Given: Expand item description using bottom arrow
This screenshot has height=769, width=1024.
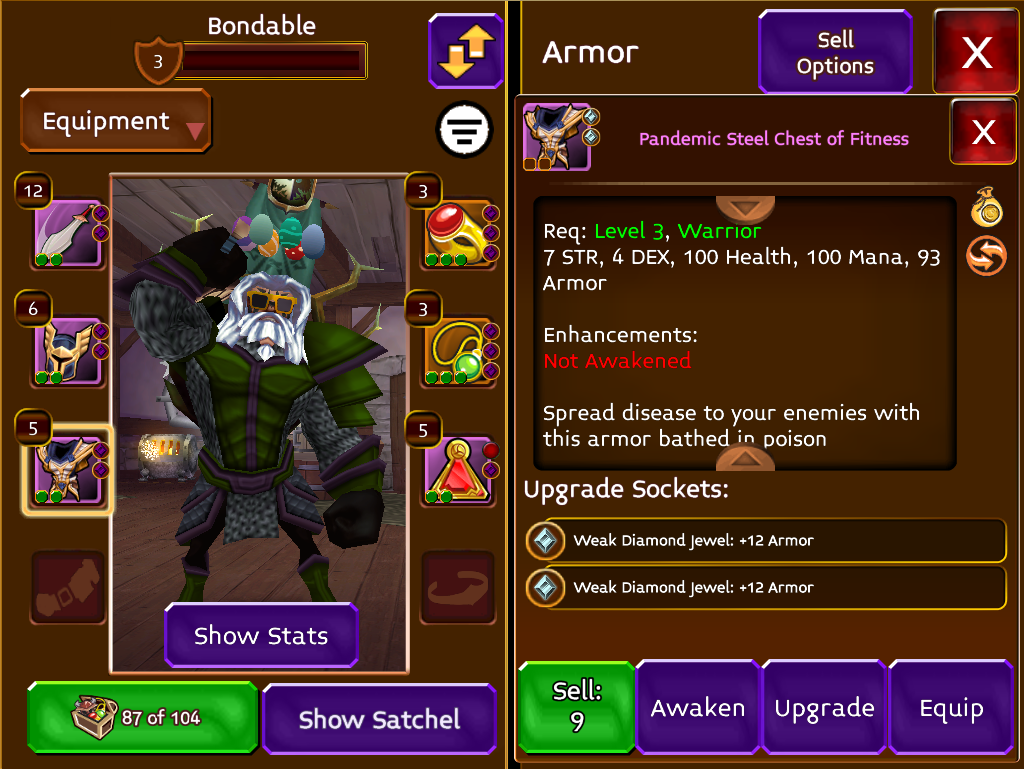Looking at the screenshot, I should (745, 458).
